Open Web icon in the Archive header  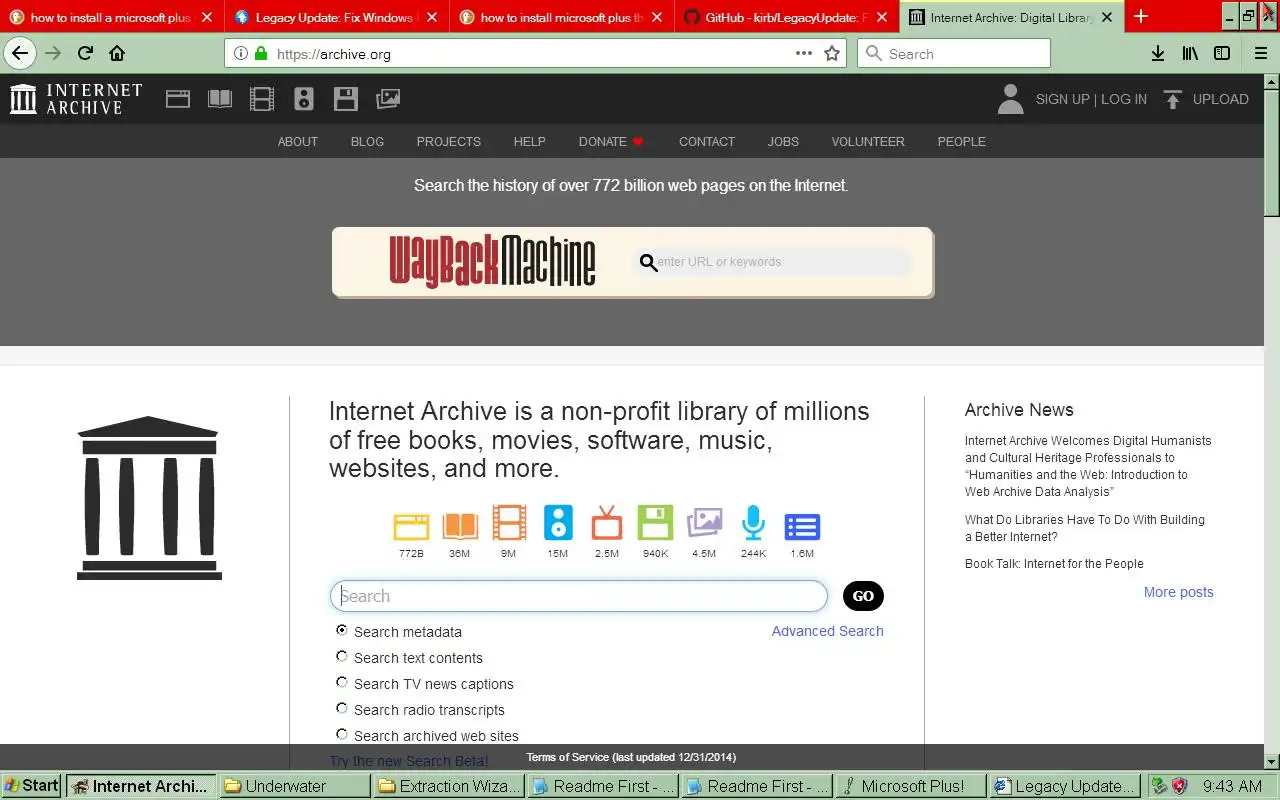[178, 99]
